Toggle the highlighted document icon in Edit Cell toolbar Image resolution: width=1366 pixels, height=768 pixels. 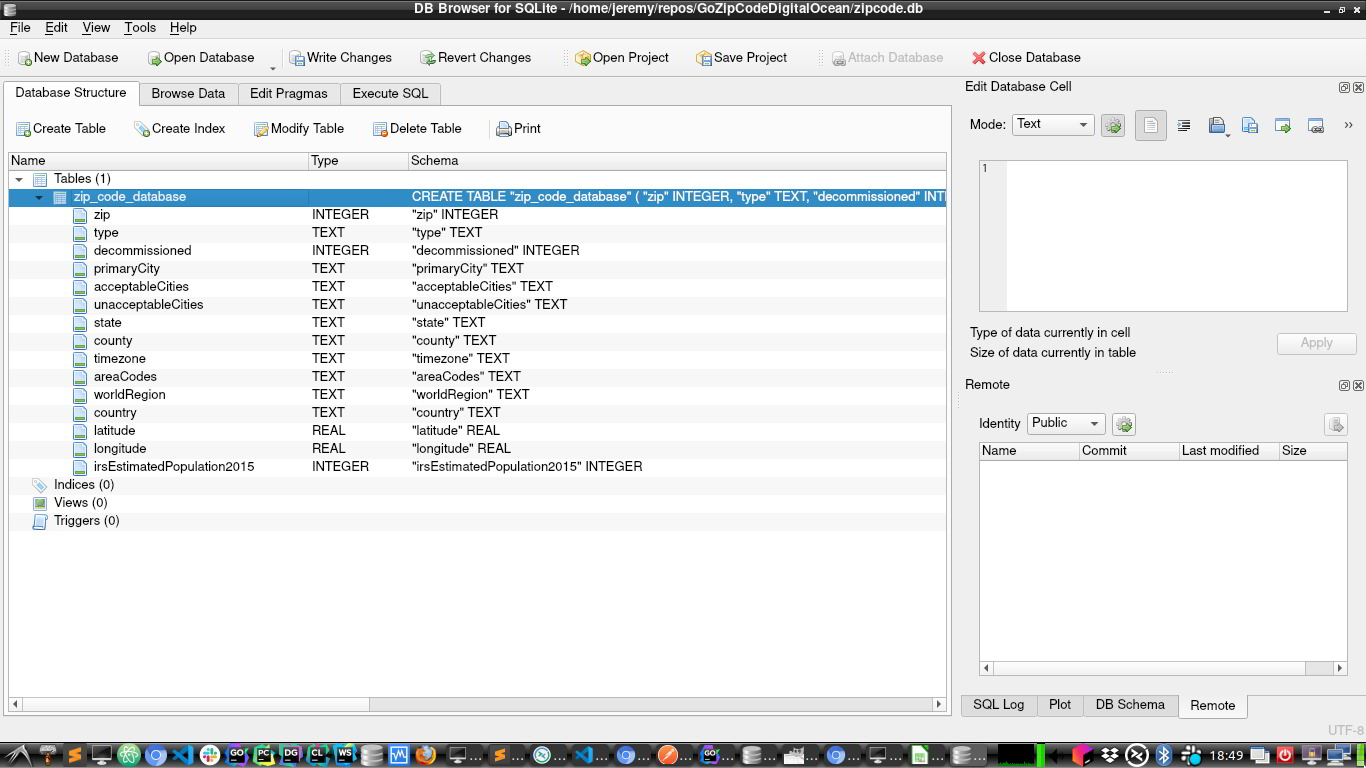[x=1150, y=126]
